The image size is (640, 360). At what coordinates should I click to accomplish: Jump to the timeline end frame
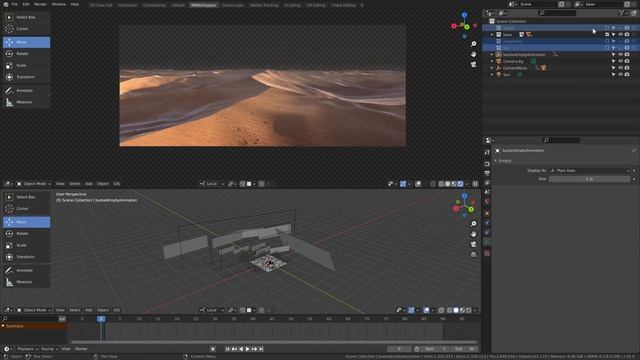click(x=261, y=349)
